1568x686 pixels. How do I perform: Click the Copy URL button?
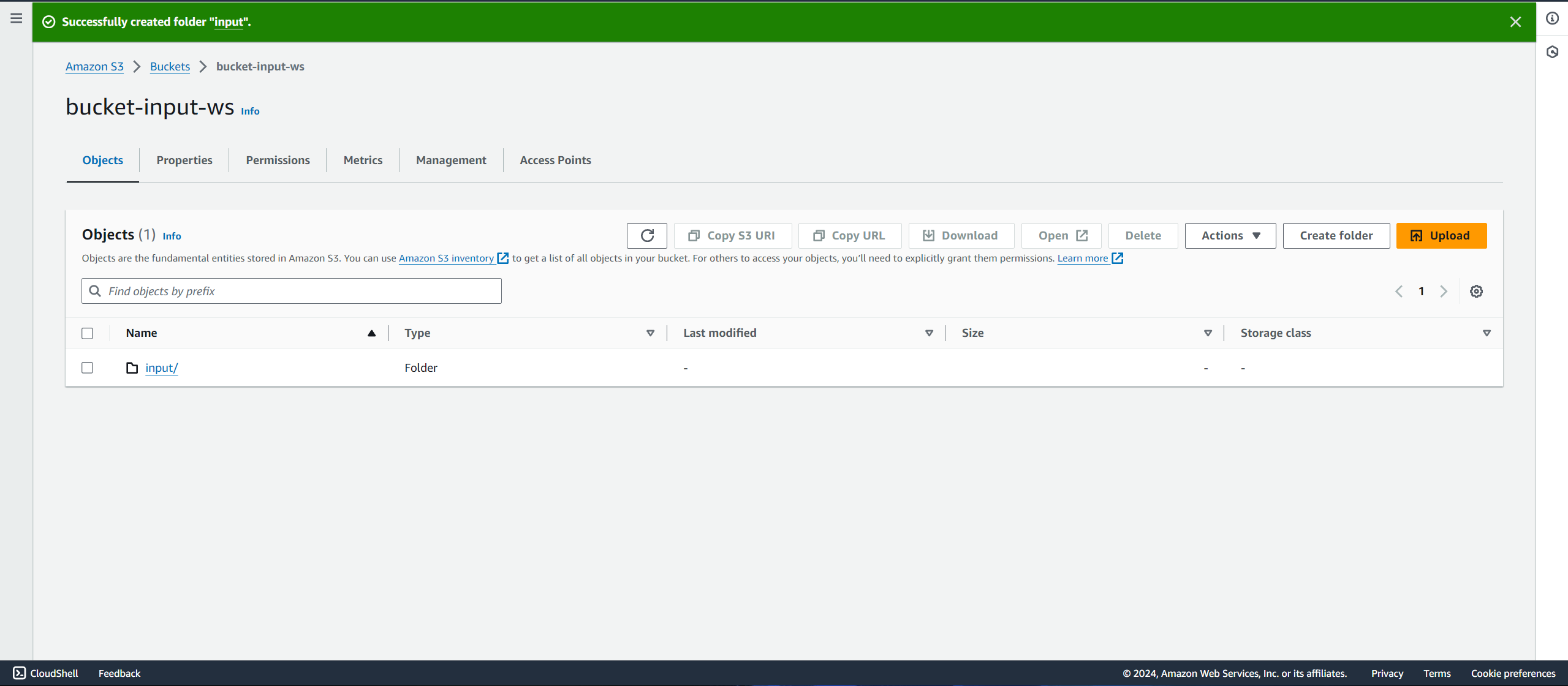point(849,236)
